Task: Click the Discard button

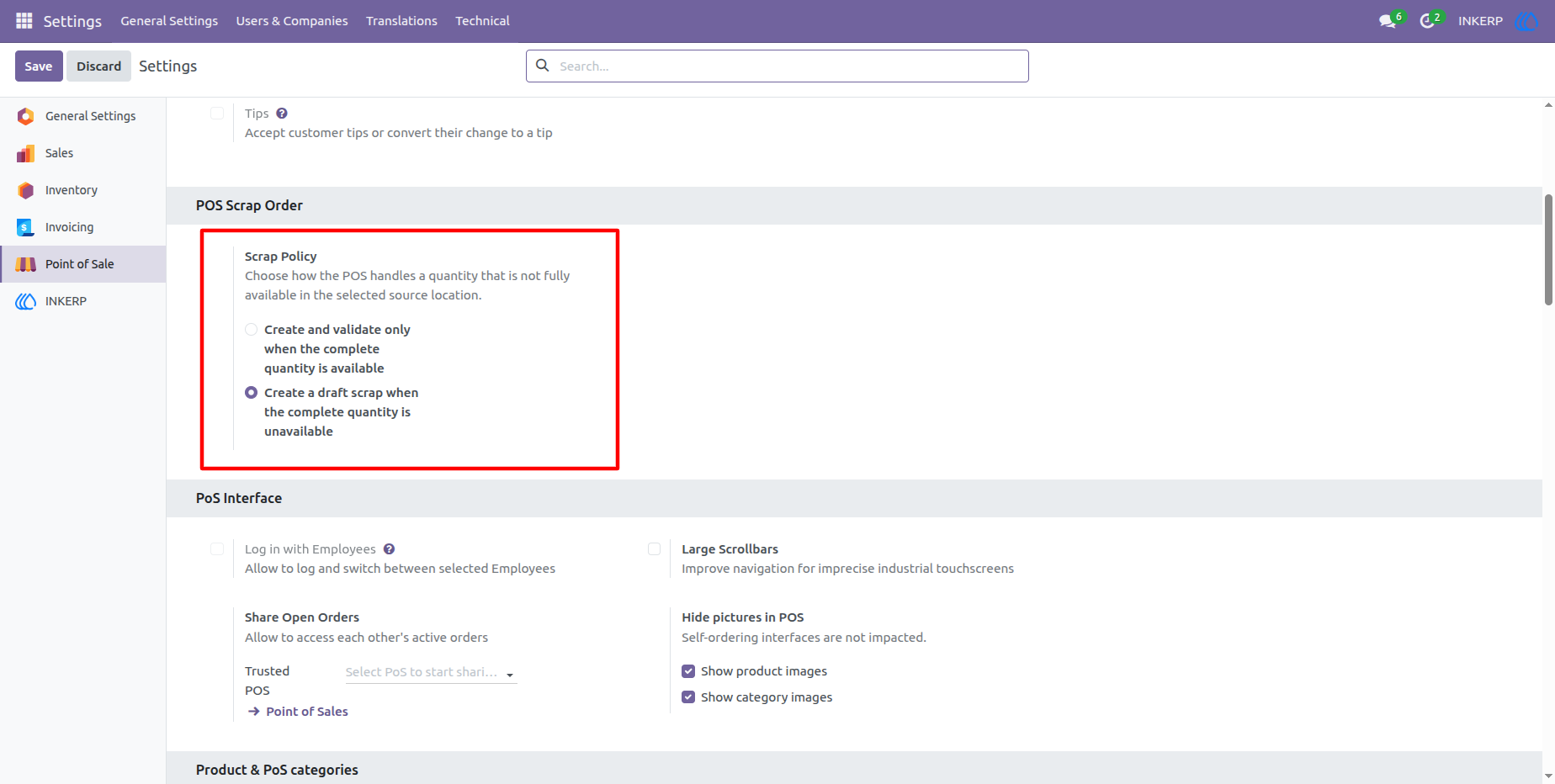Action: (x=99, y=66)
